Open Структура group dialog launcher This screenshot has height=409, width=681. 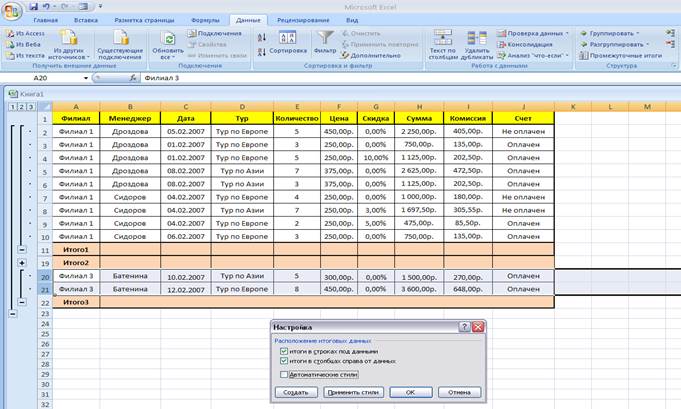pyautogui.click(x=674, y=66)
